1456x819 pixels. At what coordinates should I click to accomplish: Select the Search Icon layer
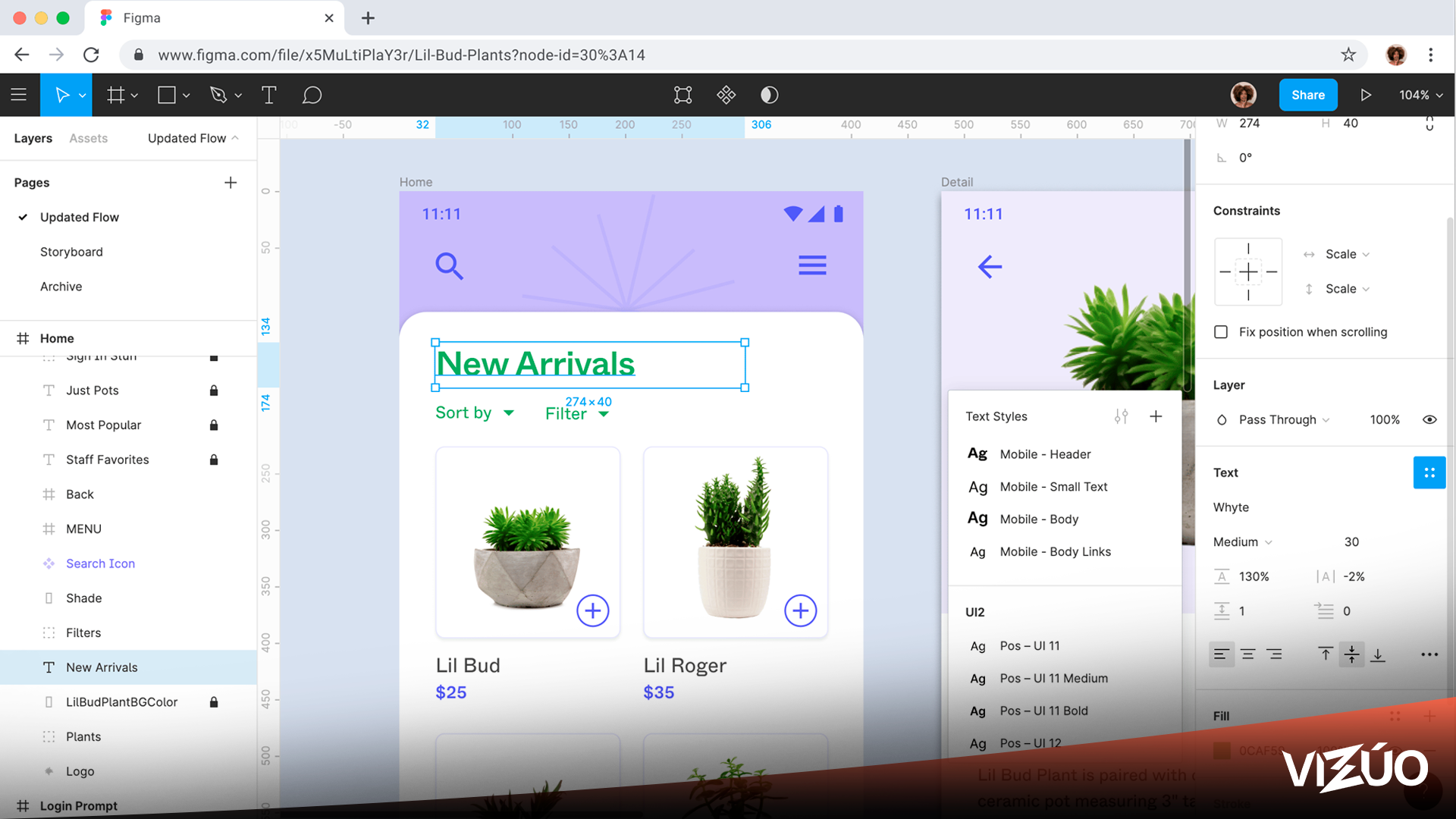click(100, 563)
